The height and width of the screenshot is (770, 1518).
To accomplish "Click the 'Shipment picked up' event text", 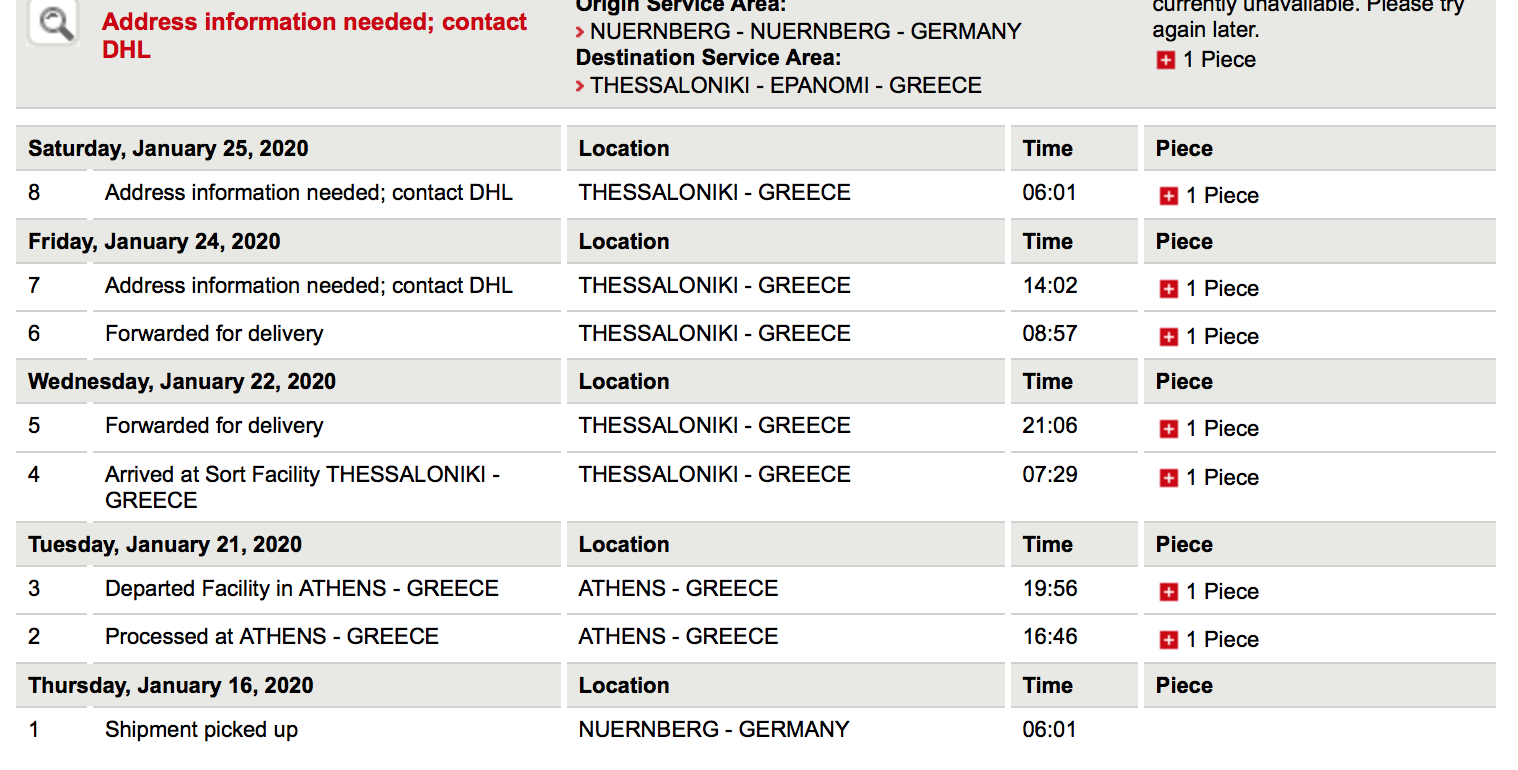I will (x=201, y=730).
